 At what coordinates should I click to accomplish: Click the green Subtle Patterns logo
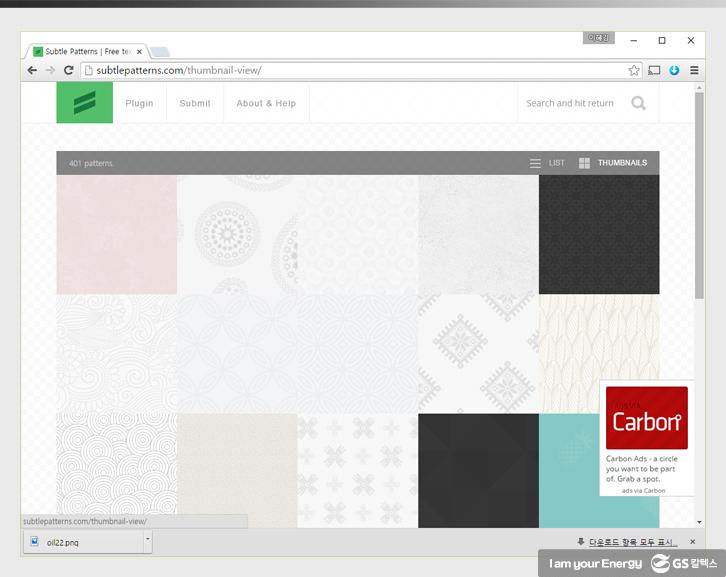[x=84, y=103]
